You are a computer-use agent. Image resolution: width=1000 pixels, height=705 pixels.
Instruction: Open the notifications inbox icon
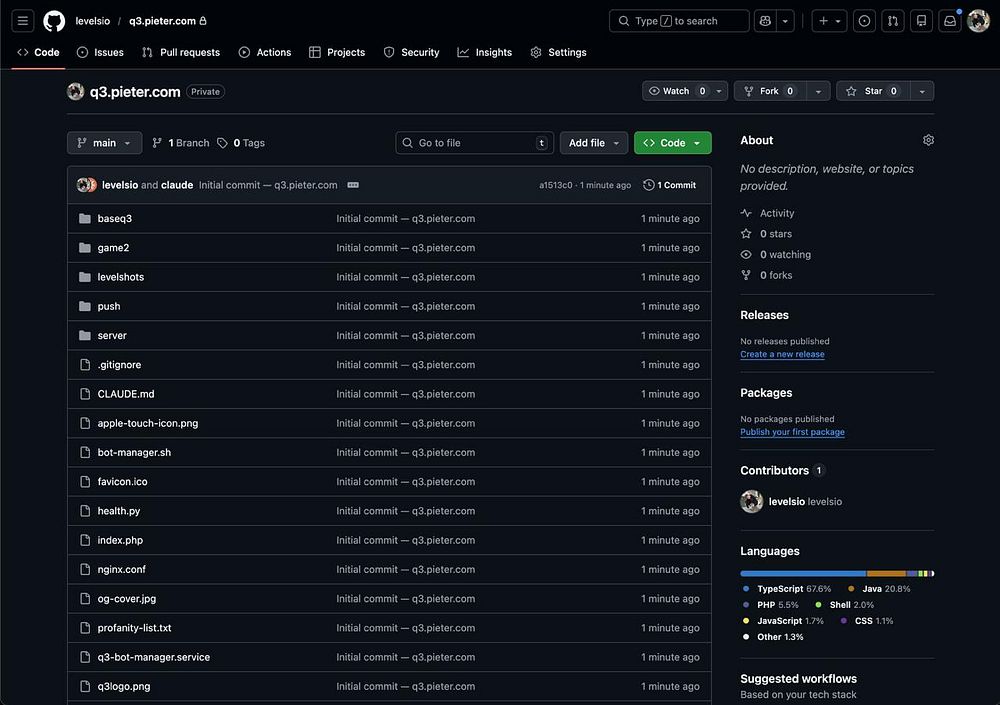950,21
